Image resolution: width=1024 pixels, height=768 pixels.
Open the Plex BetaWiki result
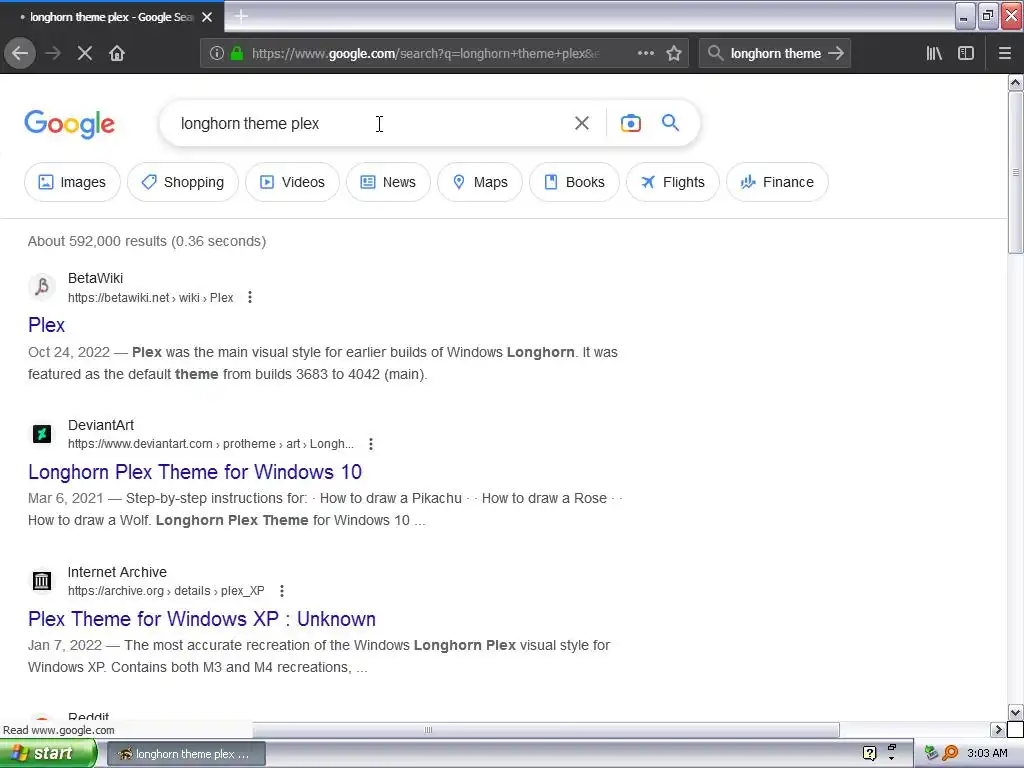pyautogui.click(x=46, y=325)
